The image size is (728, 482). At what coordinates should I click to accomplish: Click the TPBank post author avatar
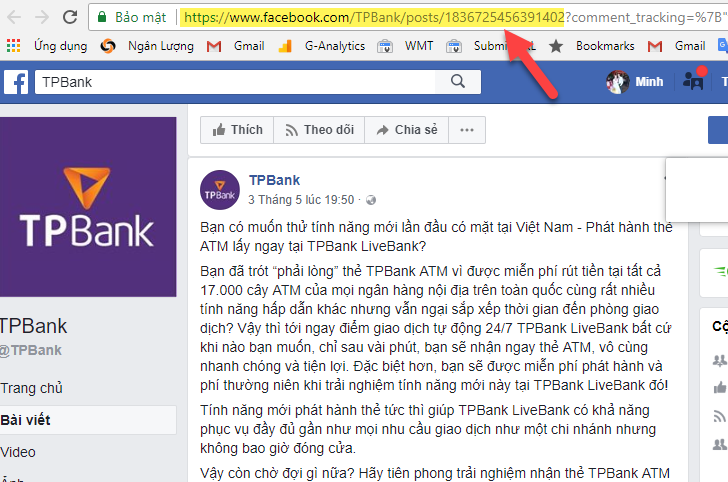pos(220,190)
